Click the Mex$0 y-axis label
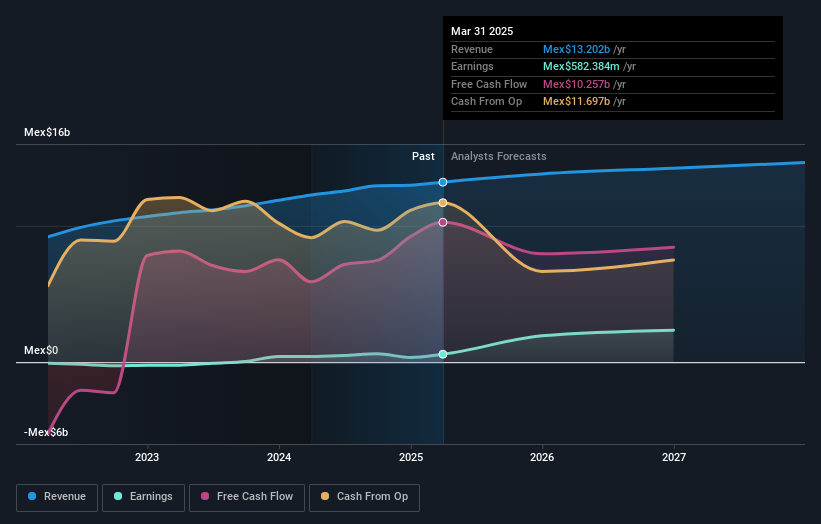821x524 pixels. (41, 350)
